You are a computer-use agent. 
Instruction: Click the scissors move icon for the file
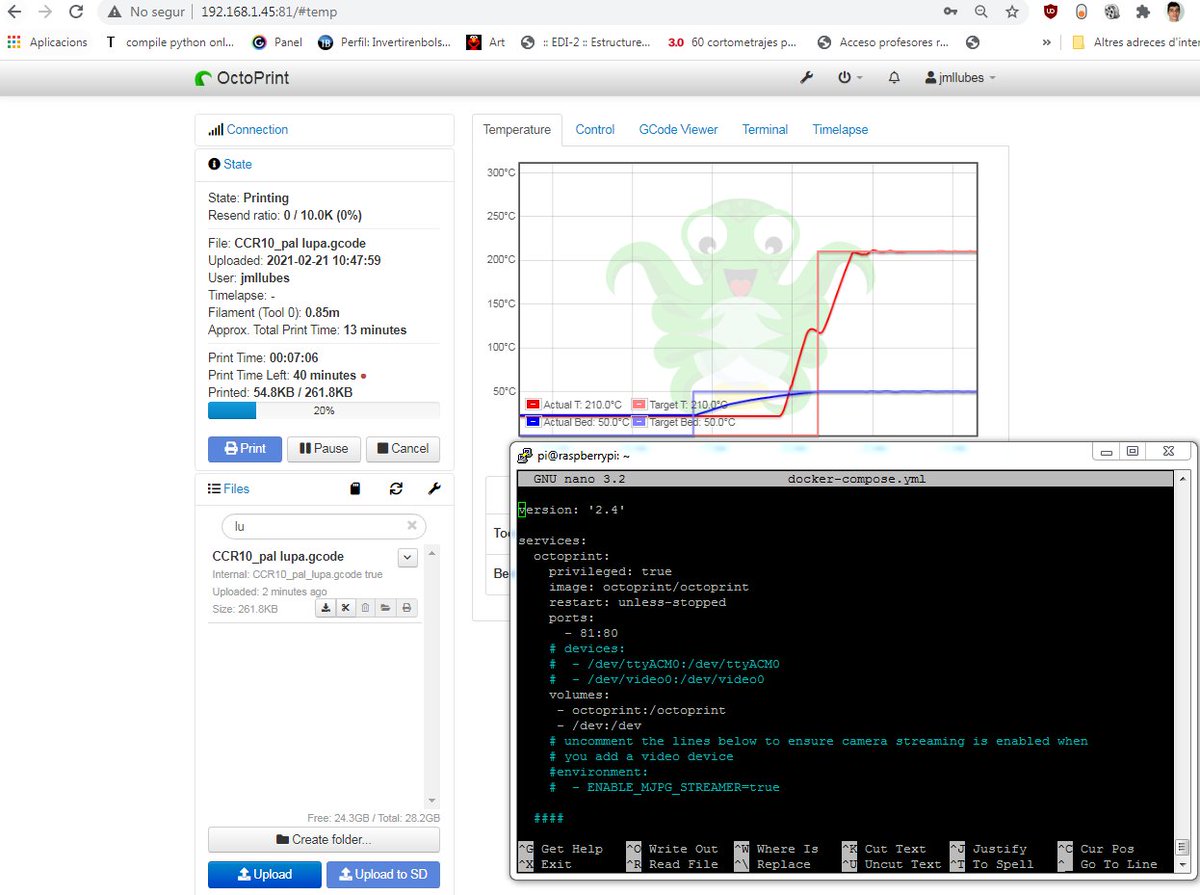click(x=346, y=608)
